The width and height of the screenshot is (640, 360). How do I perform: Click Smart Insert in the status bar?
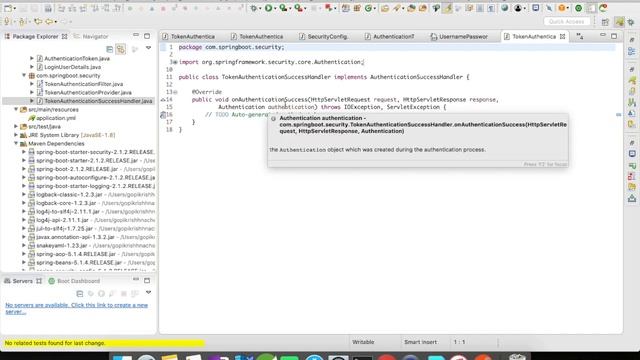click(420, 342)
